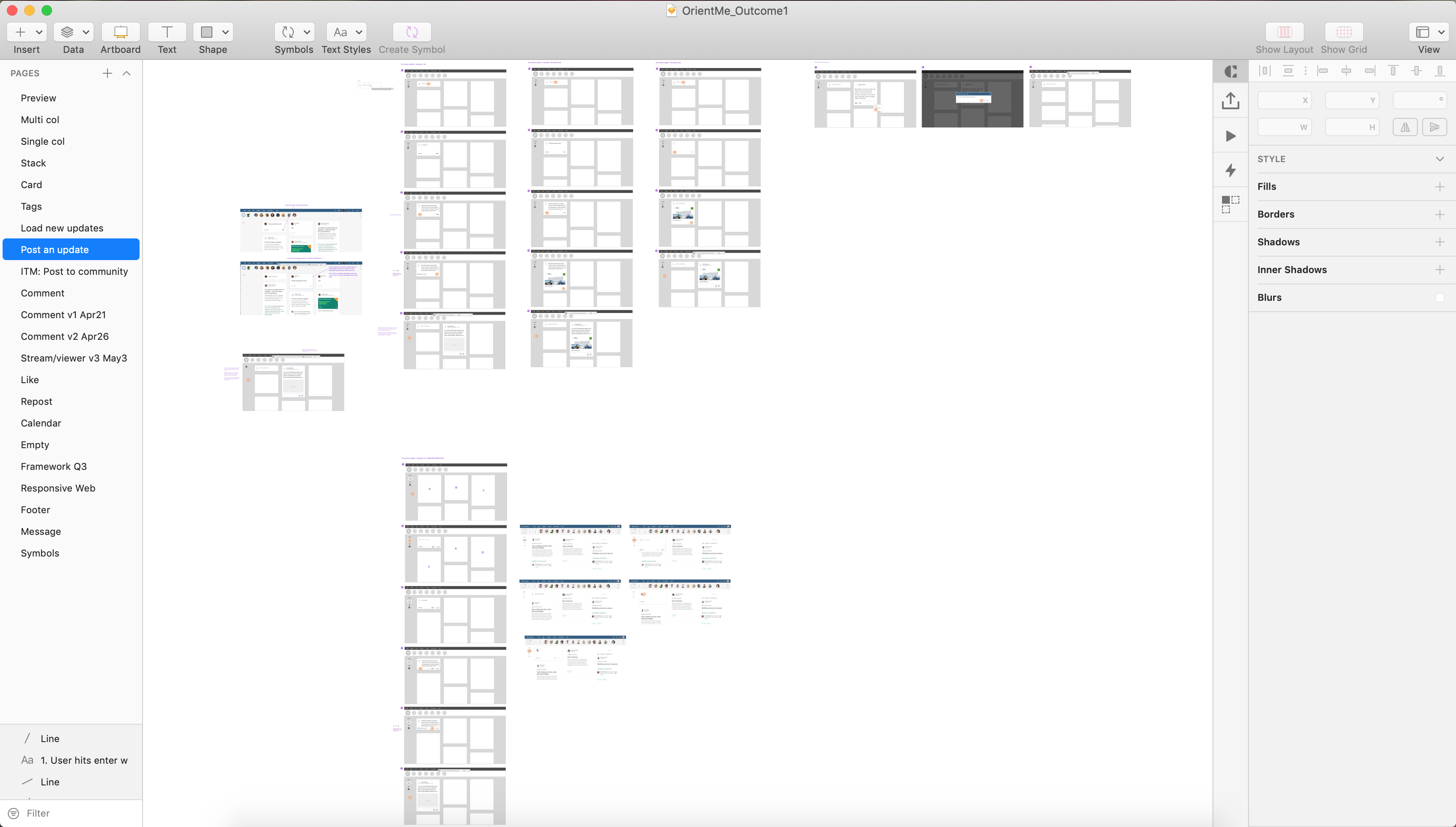The width and height of the screenshot is (1456, 827).
Task: Select the Text tool in toolbar
Action: [167, 33]
